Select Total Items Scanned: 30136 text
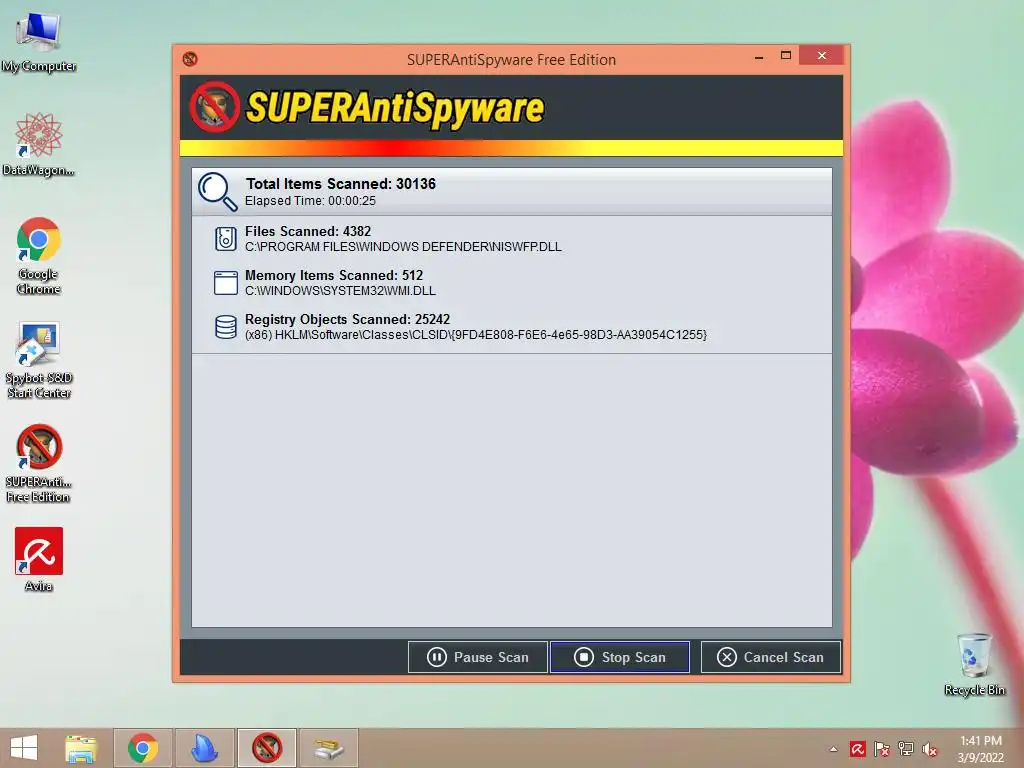The width and height of the screenshot is (1024, 768). pos(340,184)
